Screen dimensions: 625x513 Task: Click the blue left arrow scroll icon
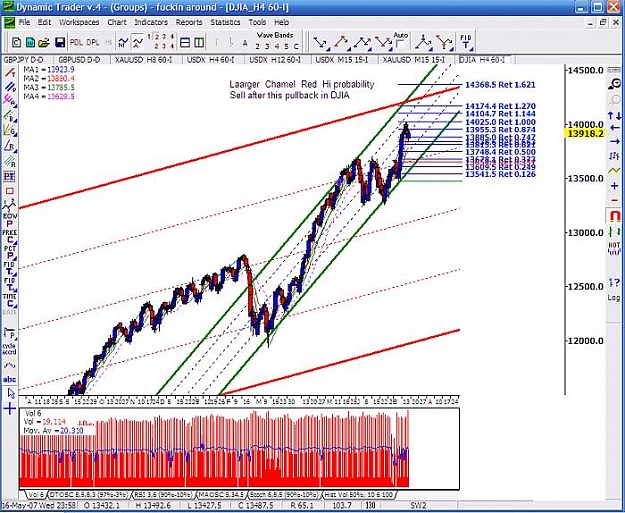point(614,128)
